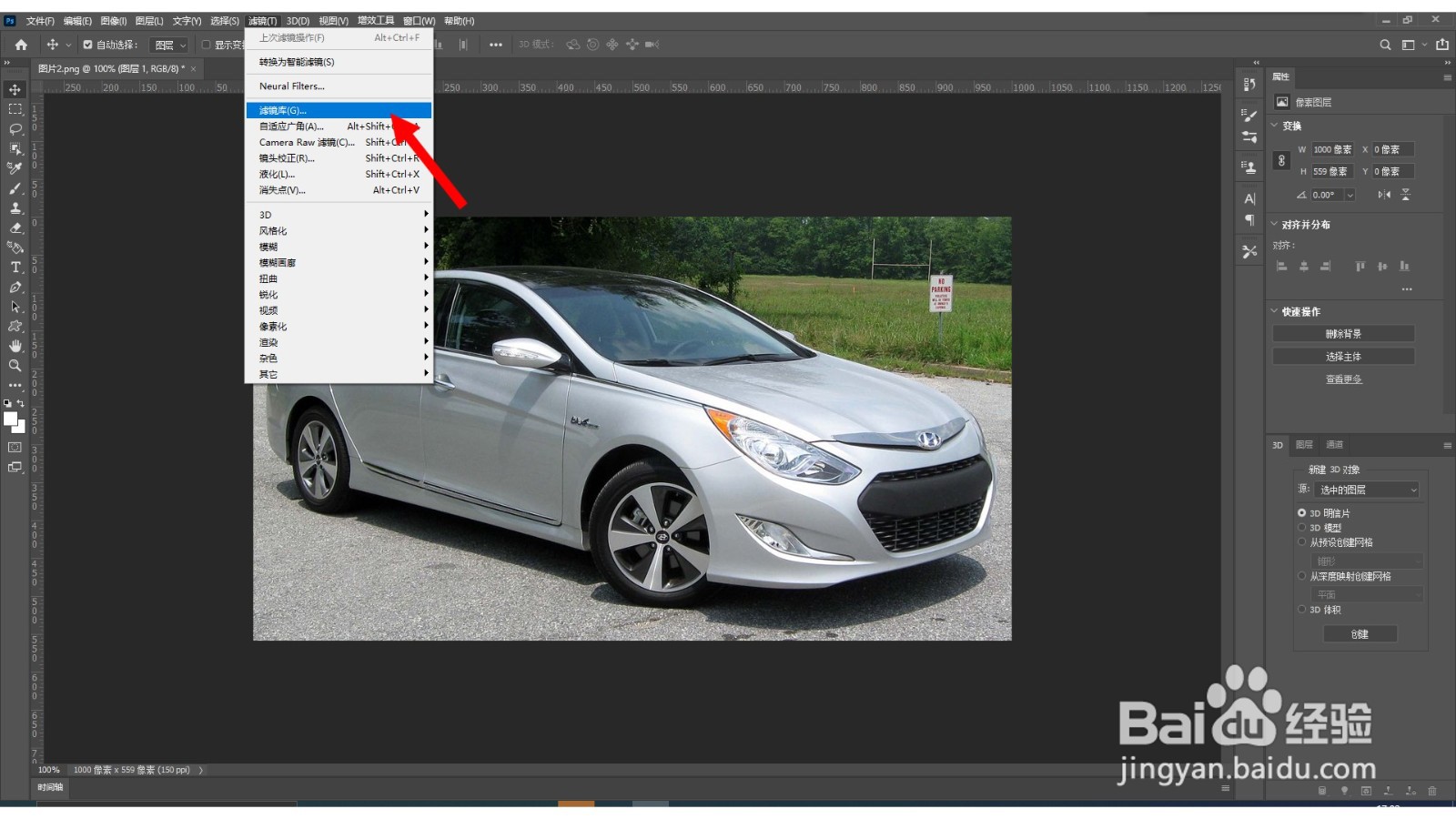Click the flip vertical icon in Properties

(x=1406, y=195)
